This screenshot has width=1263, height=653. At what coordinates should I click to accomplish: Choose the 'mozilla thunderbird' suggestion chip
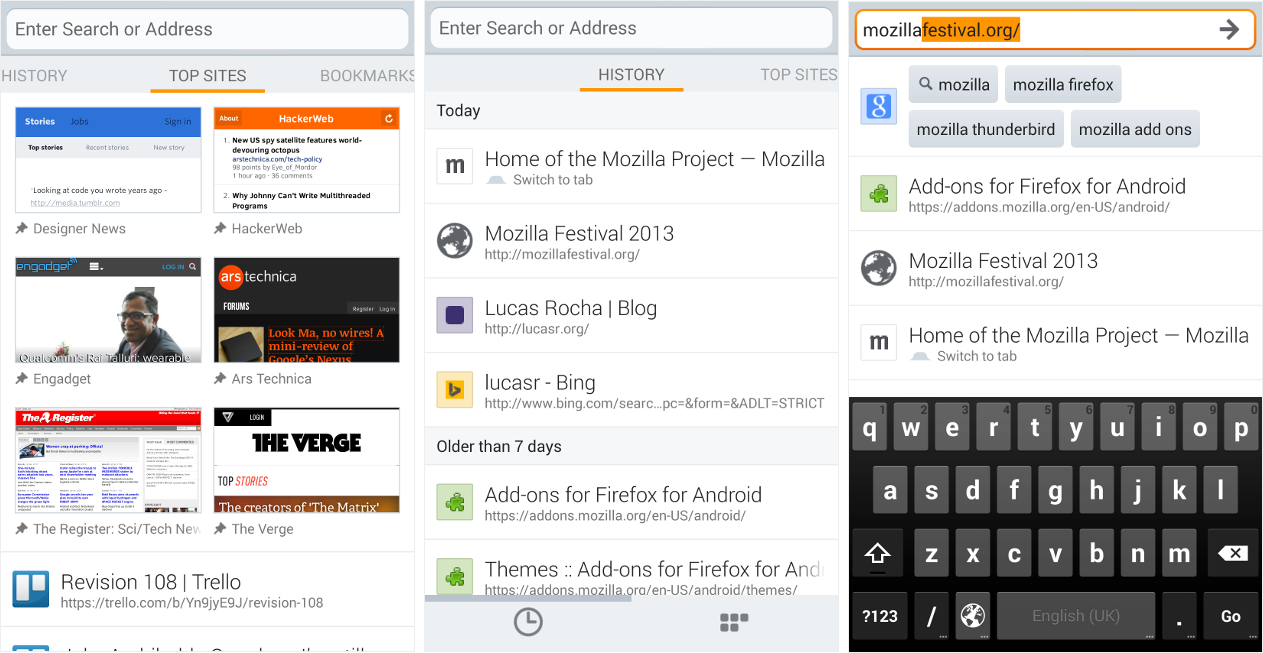tap(986, 129)
